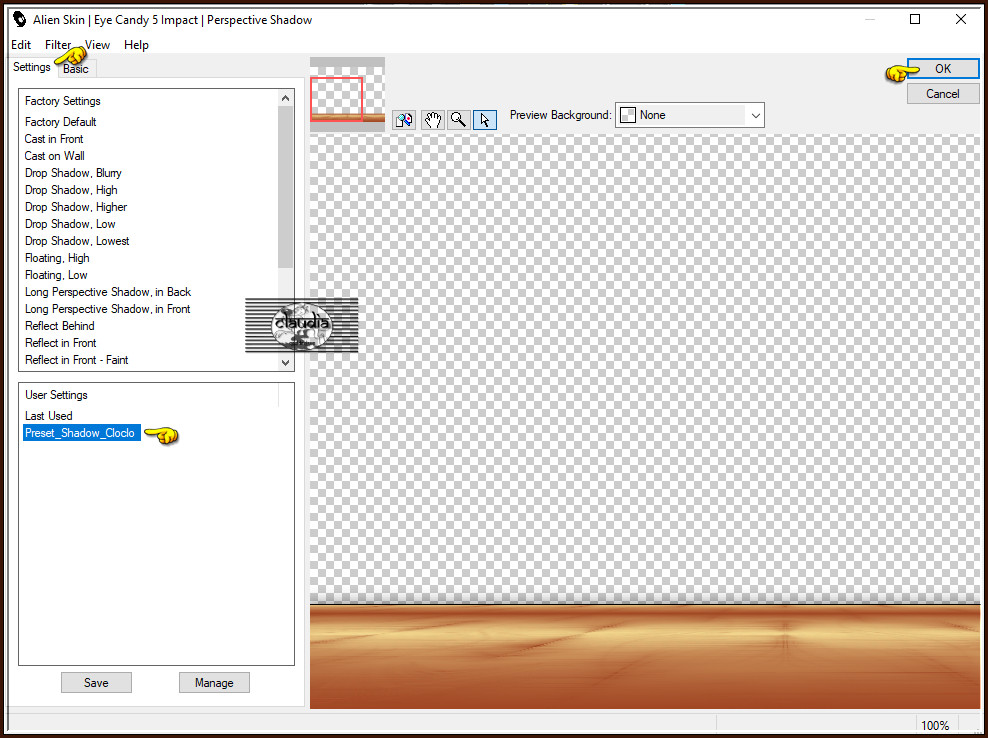The width and height of the screenshot is (988, 738).
Task: Select the arrow pointer tool
Action: 485,119
